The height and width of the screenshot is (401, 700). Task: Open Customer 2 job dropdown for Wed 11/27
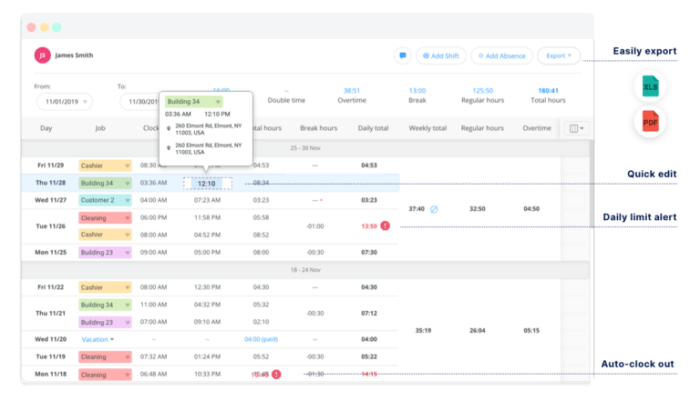[105, 200]
